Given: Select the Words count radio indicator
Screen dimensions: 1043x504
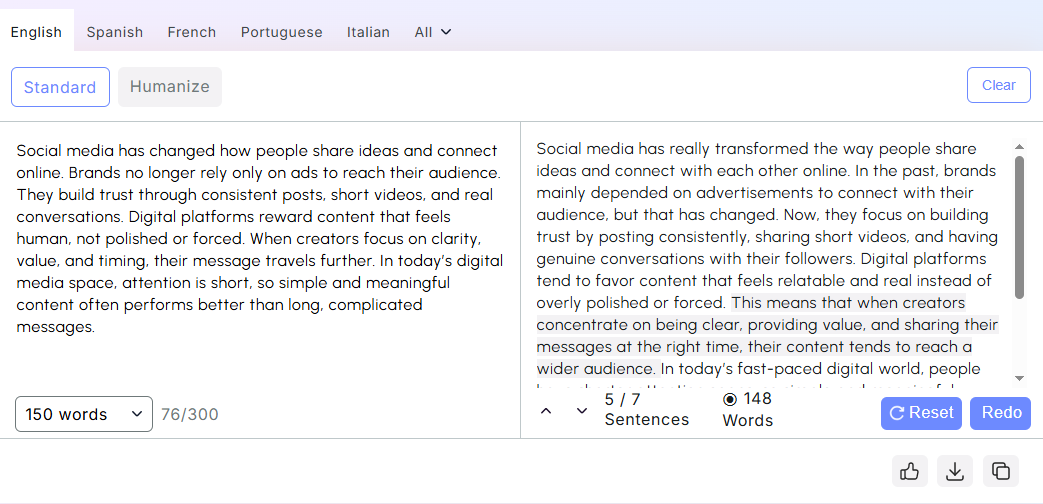Looking at the screenshot, I should coord(730,399).
